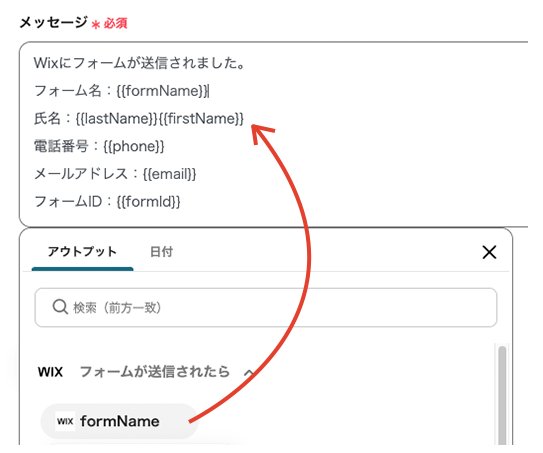Switch to the 日付 tab
543x453 pixels.
pyautogui.click(x=161, y=252)
